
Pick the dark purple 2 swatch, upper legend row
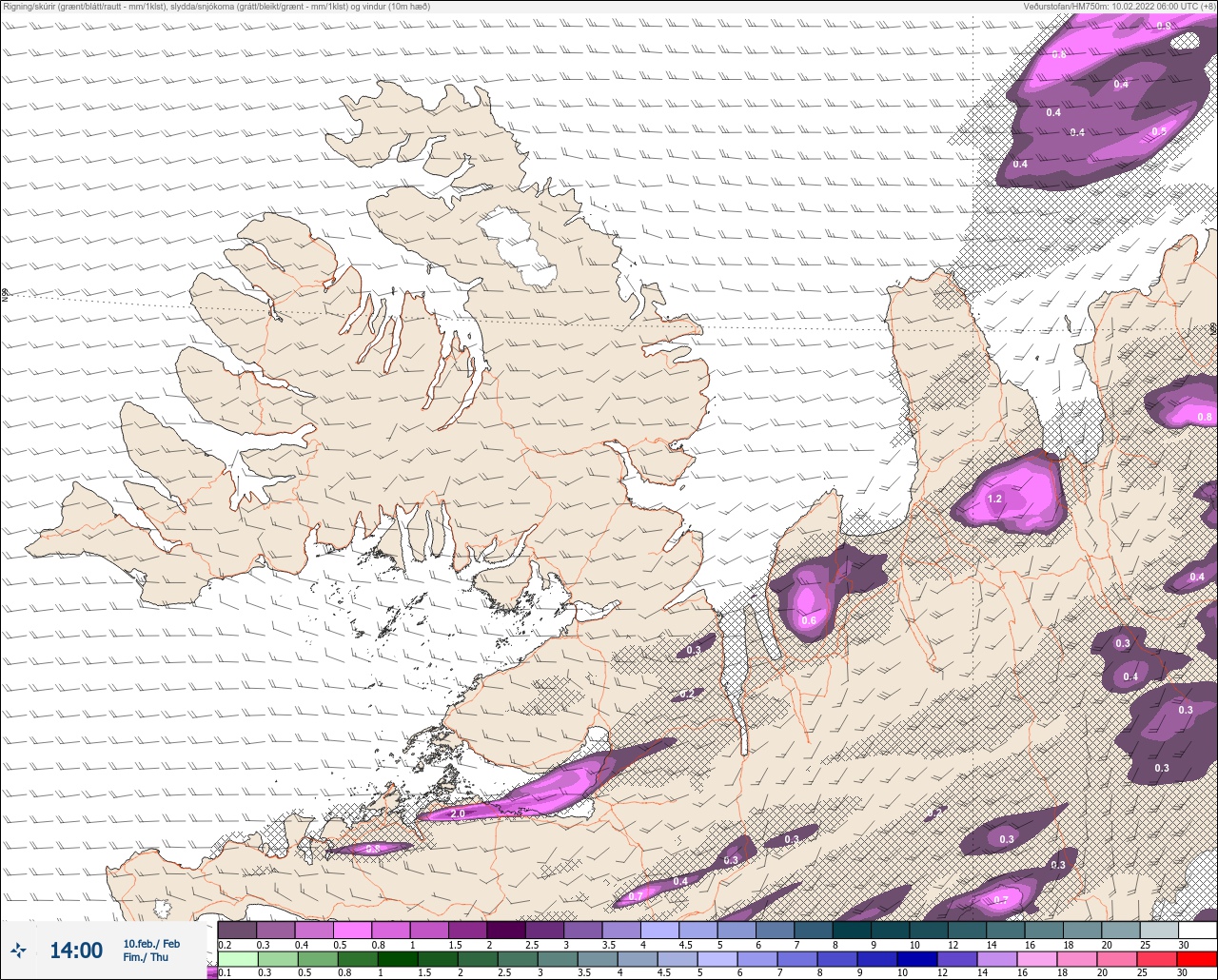click(506, 930)
